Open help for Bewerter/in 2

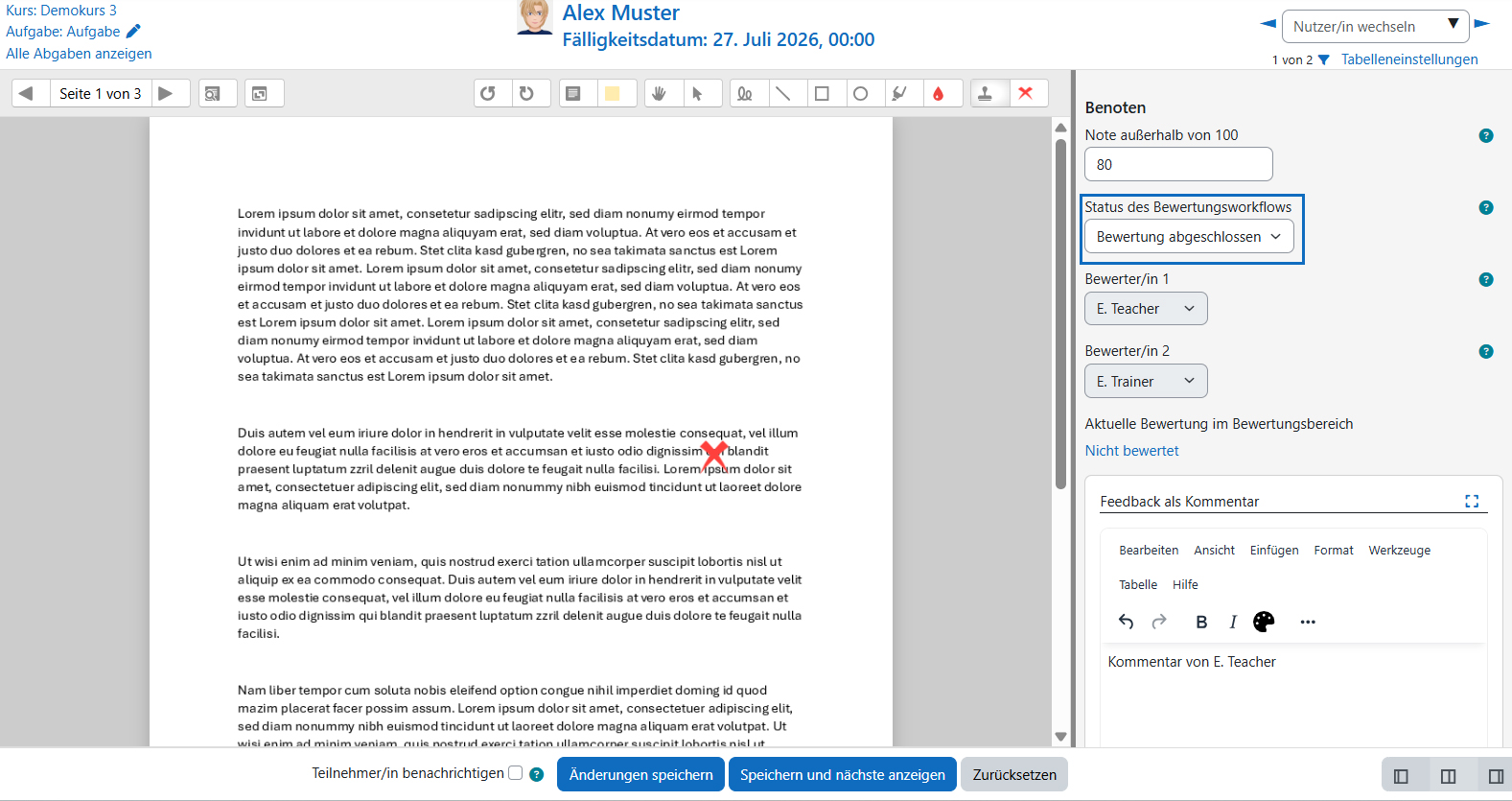click(x=1486, y=351)
